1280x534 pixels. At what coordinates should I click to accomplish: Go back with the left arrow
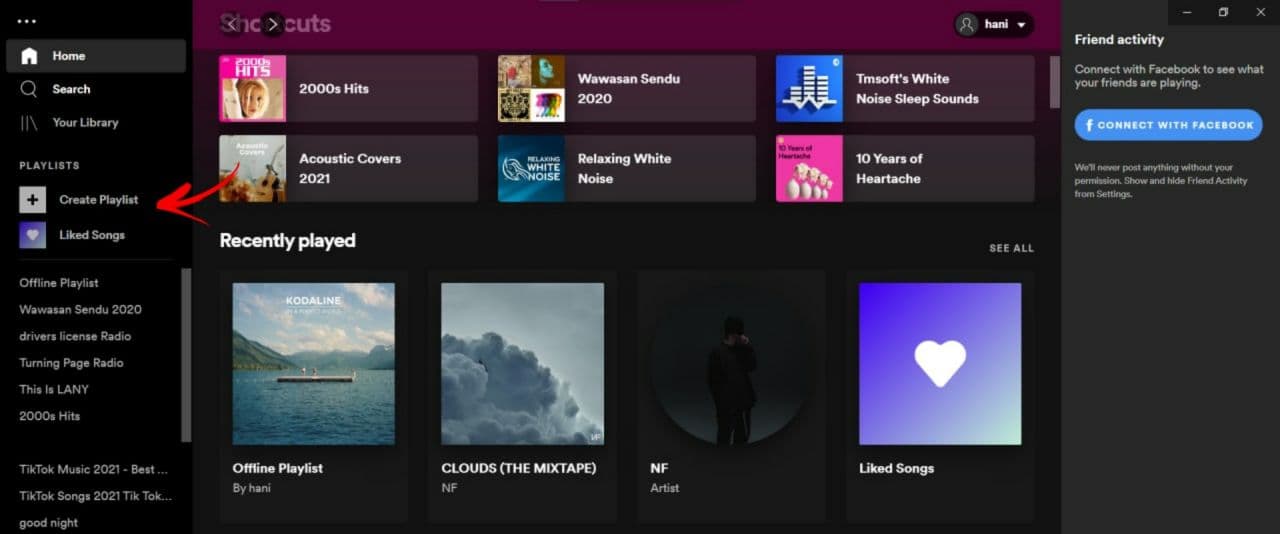click(x=232, y=24)
